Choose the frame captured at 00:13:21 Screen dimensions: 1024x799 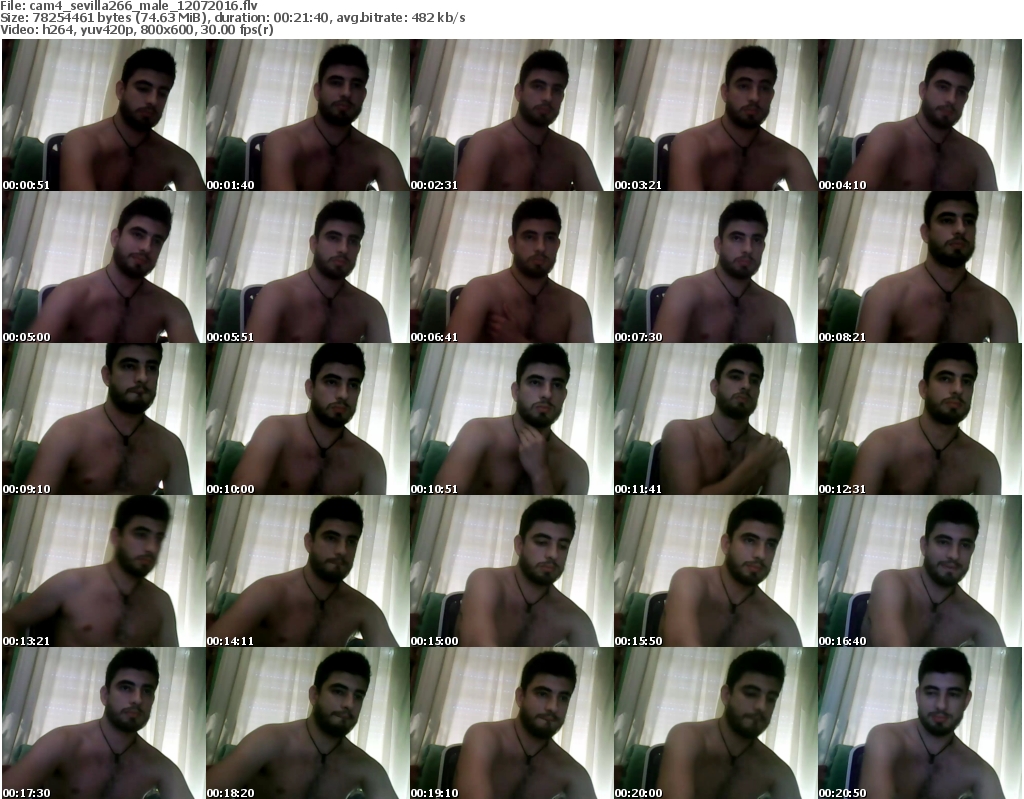[104, 571]
